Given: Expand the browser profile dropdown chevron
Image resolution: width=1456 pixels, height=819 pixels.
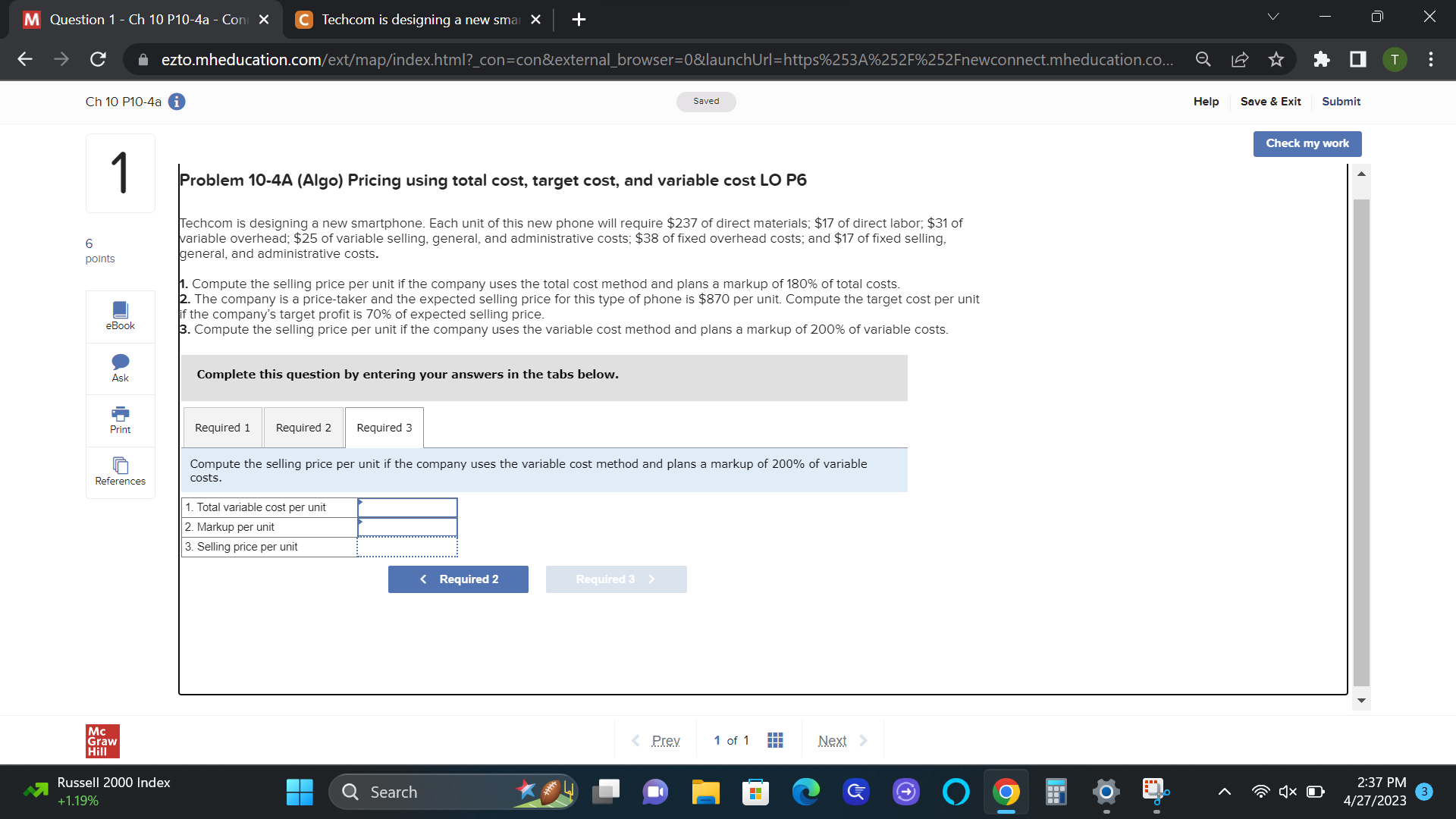Looking at the screenshot, I should 1273,16.
